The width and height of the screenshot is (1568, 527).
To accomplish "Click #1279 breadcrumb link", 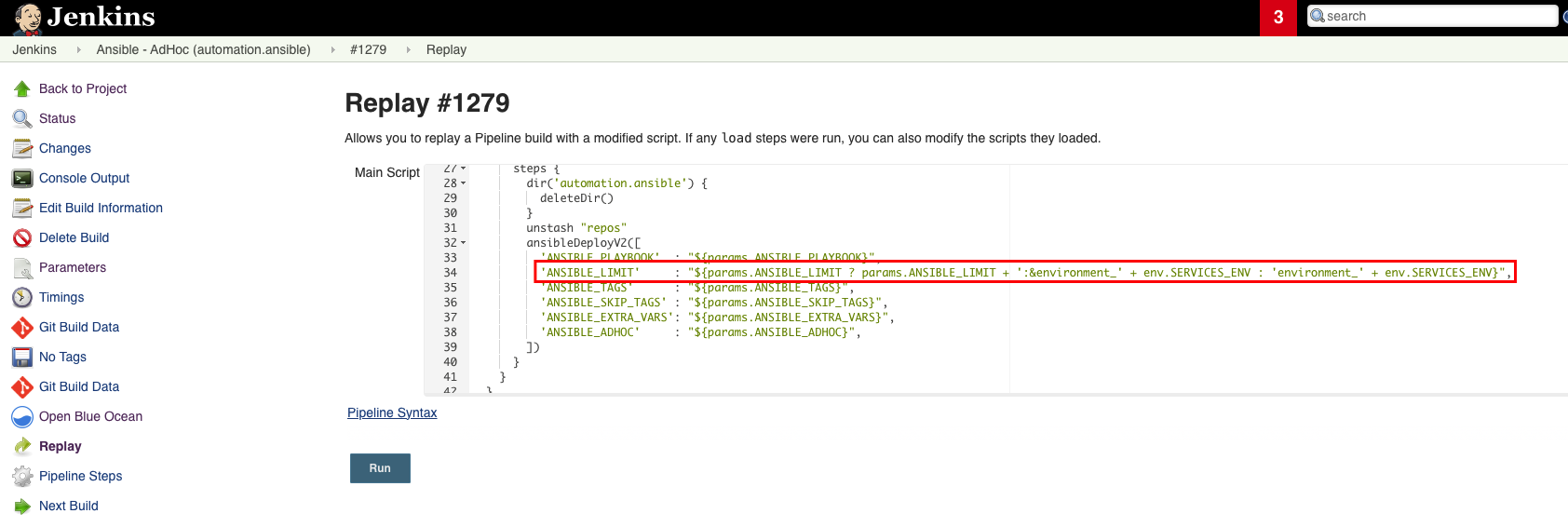I will tap(368, 49).
